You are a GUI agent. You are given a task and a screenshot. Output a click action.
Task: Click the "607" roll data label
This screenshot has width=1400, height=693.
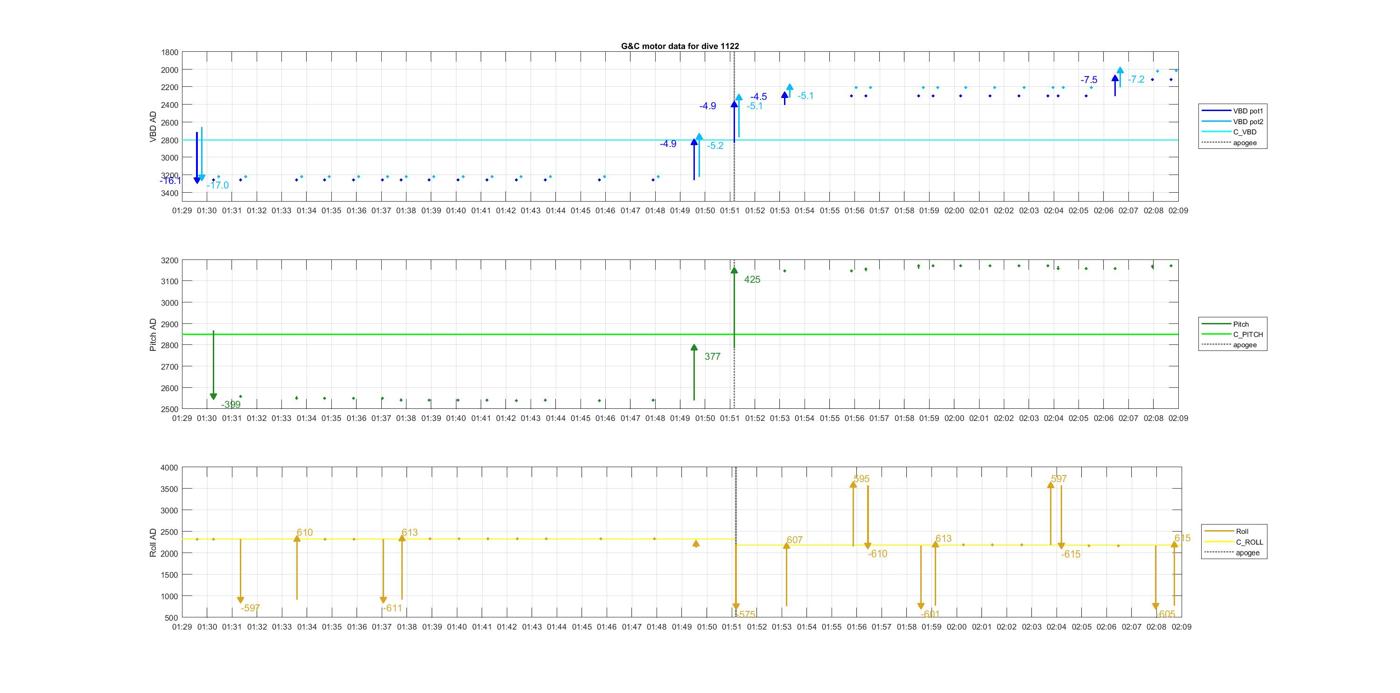coord(795,540)
